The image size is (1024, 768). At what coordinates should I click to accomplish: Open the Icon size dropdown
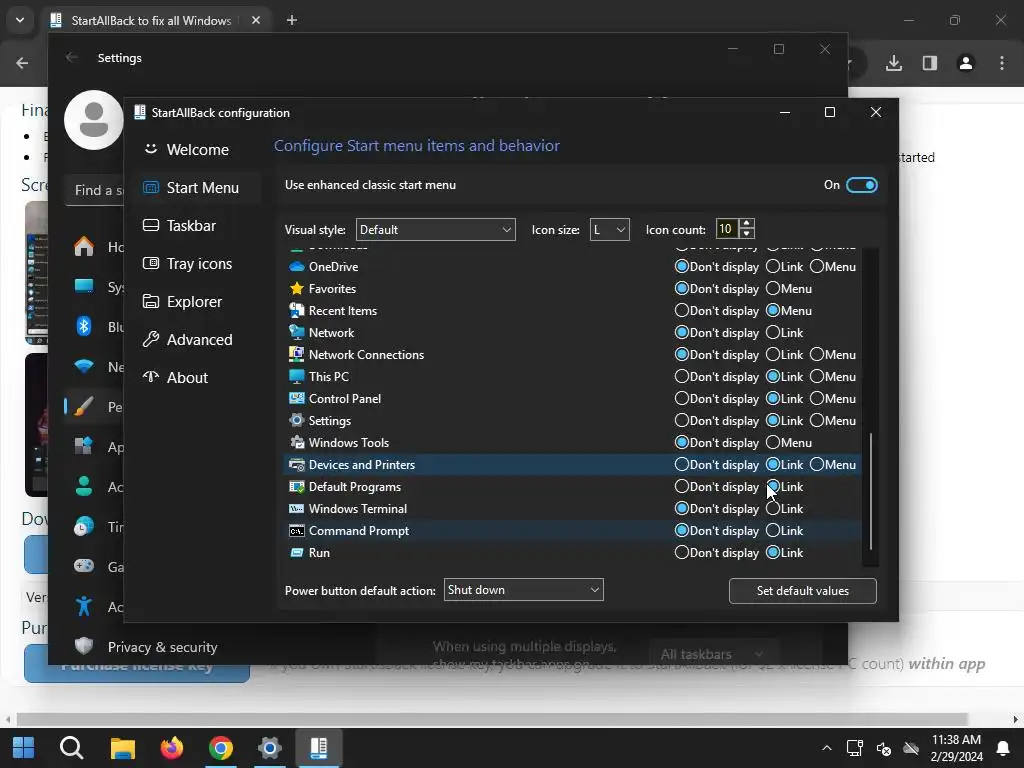[609, 230]
